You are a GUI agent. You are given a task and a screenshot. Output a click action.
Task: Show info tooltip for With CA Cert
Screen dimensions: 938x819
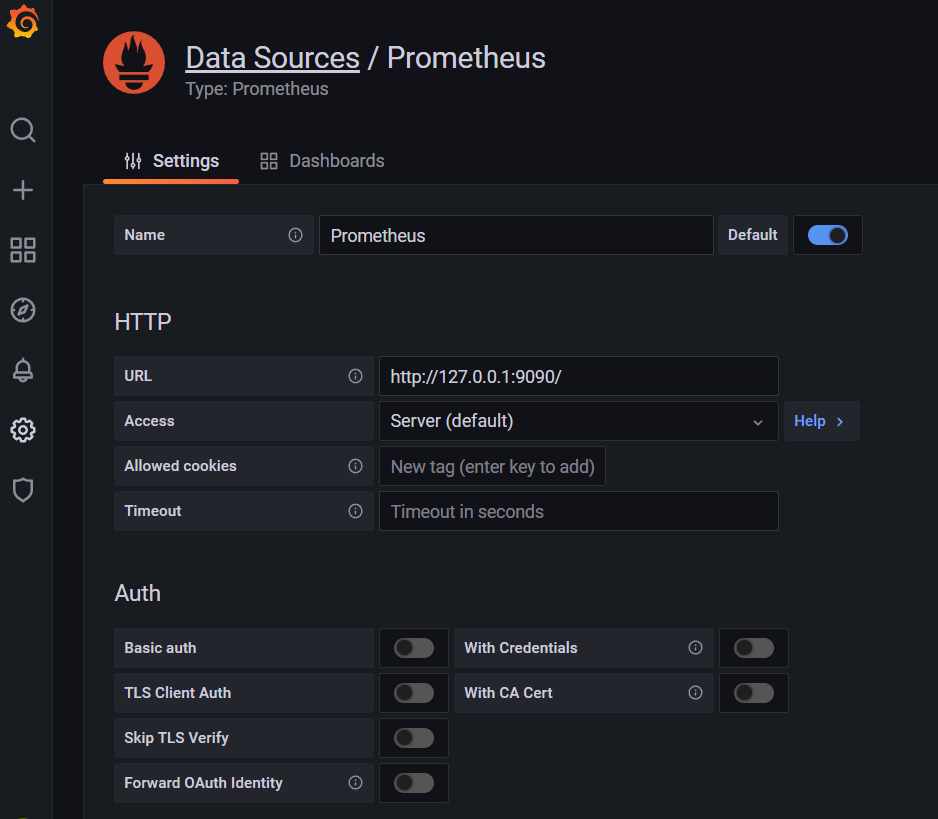(x=695, y=692)
